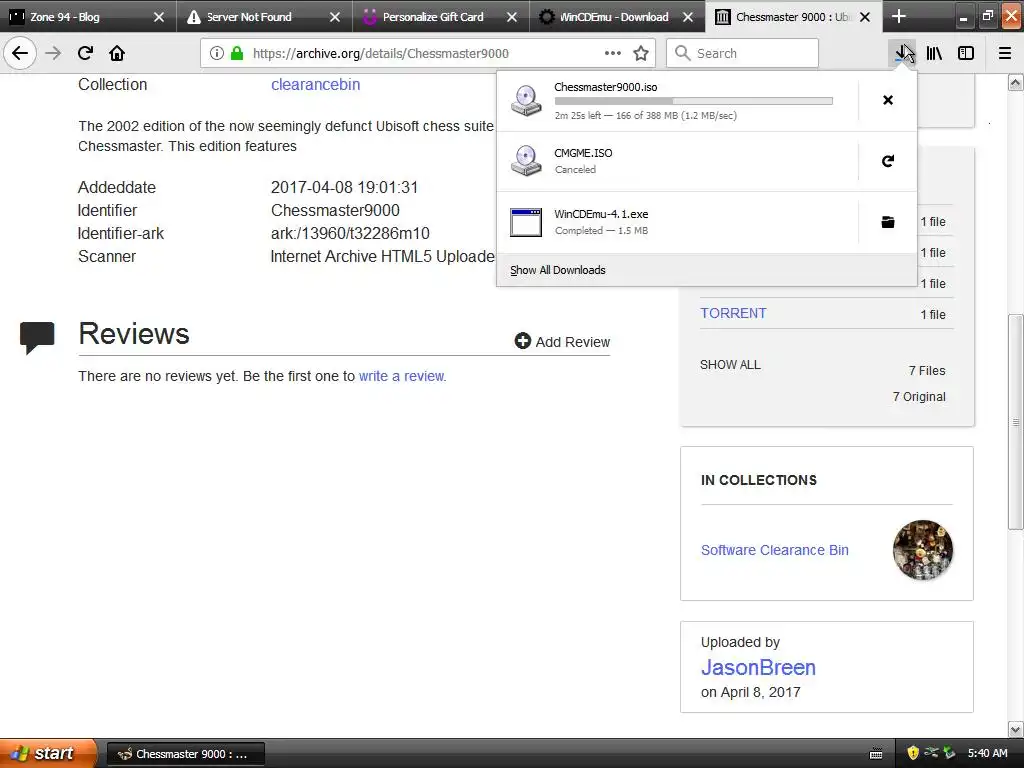Click the 7 Original text
The width and height of the screenshot is (1024, 768).
pyautogui.click(x=919, y=396)
